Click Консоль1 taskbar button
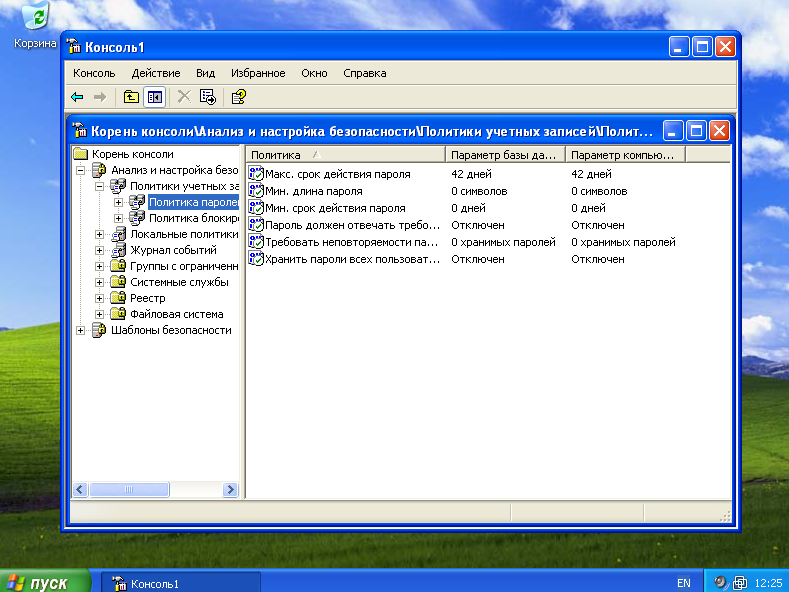This screenshot has height=592, width=789. pyautogui.click(x=181, y=583)
